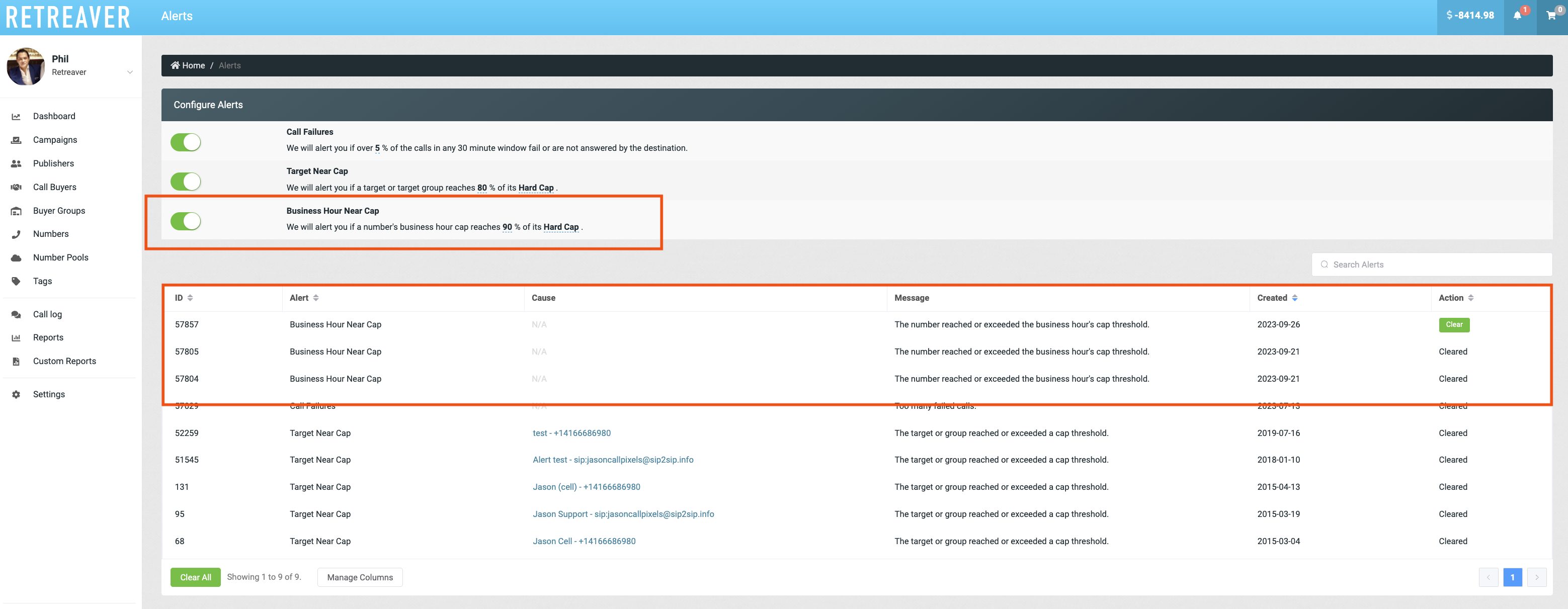Turn off Target Near Cap toggle

coord(186,182)
